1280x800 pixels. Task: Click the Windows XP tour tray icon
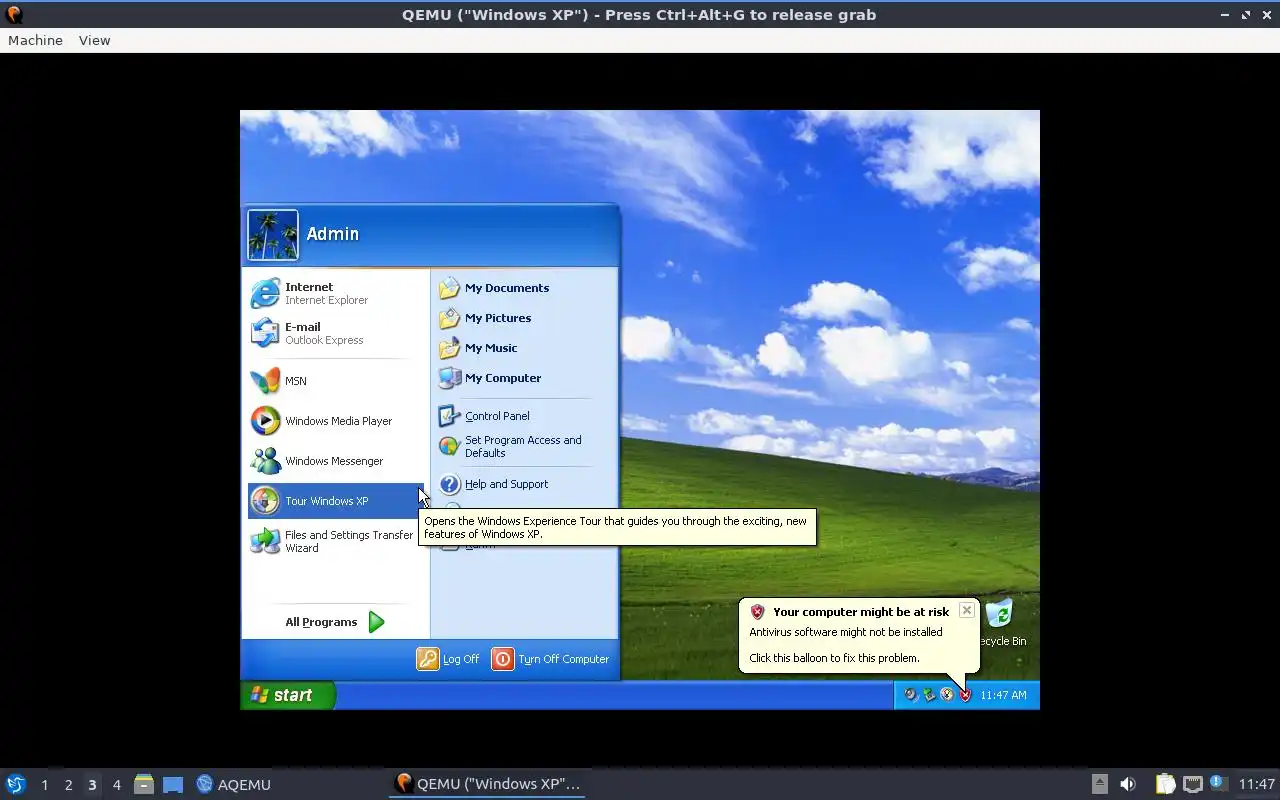[947, 695]
